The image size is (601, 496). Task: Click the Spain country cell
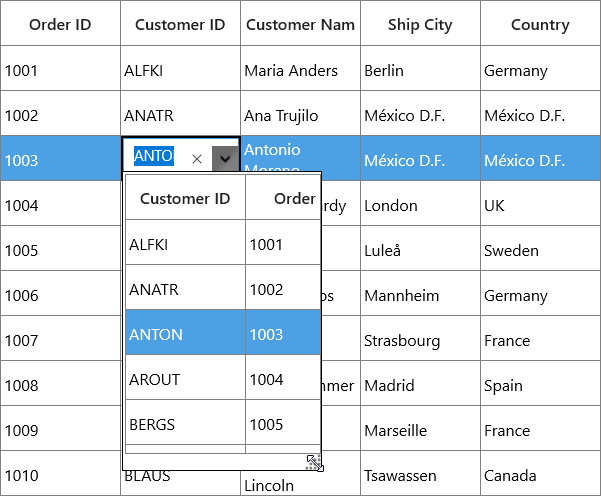[x=540, y=385]
